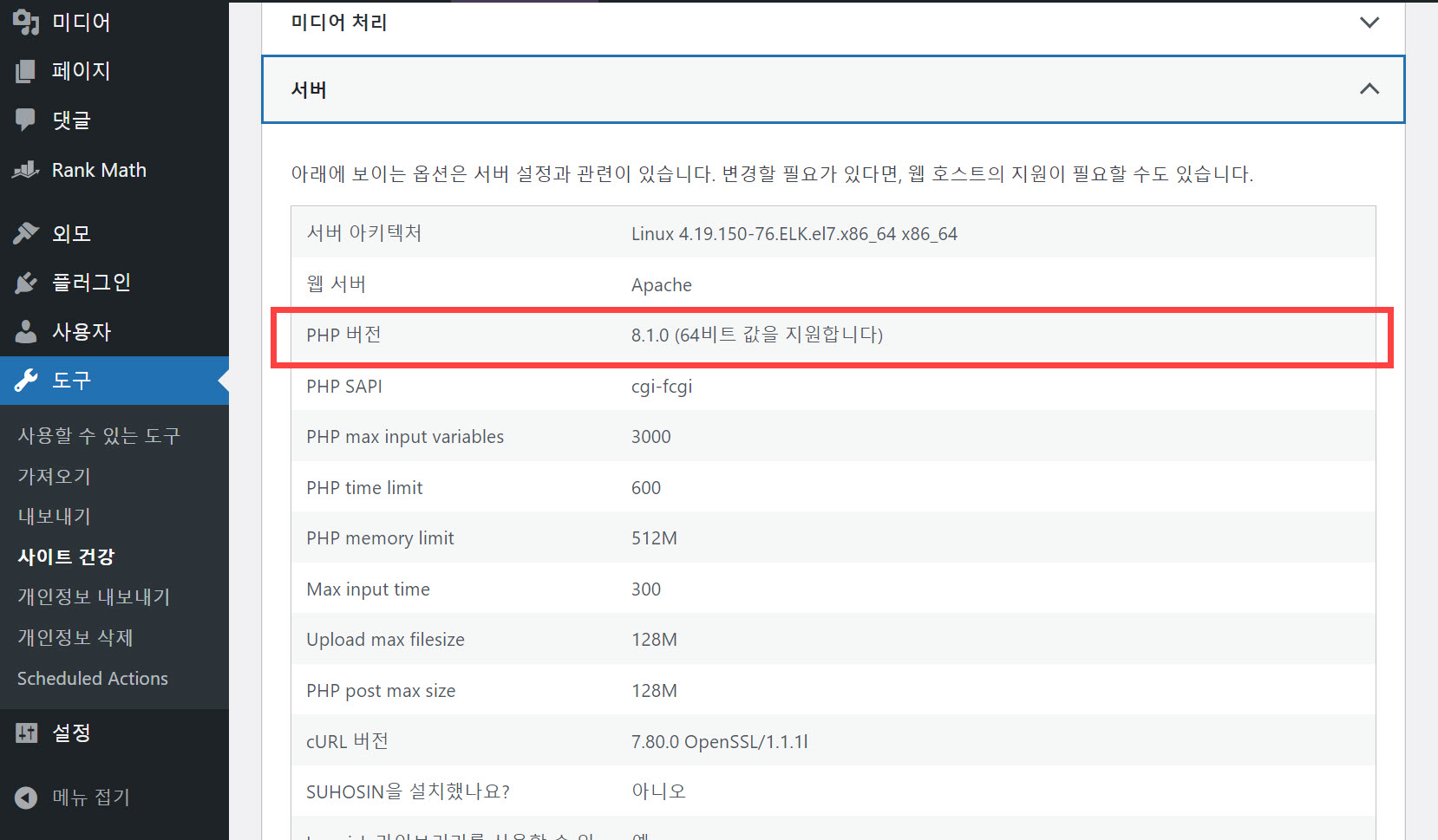Click the 댓글 (Comments) speech bubble icon

(26, 120)
